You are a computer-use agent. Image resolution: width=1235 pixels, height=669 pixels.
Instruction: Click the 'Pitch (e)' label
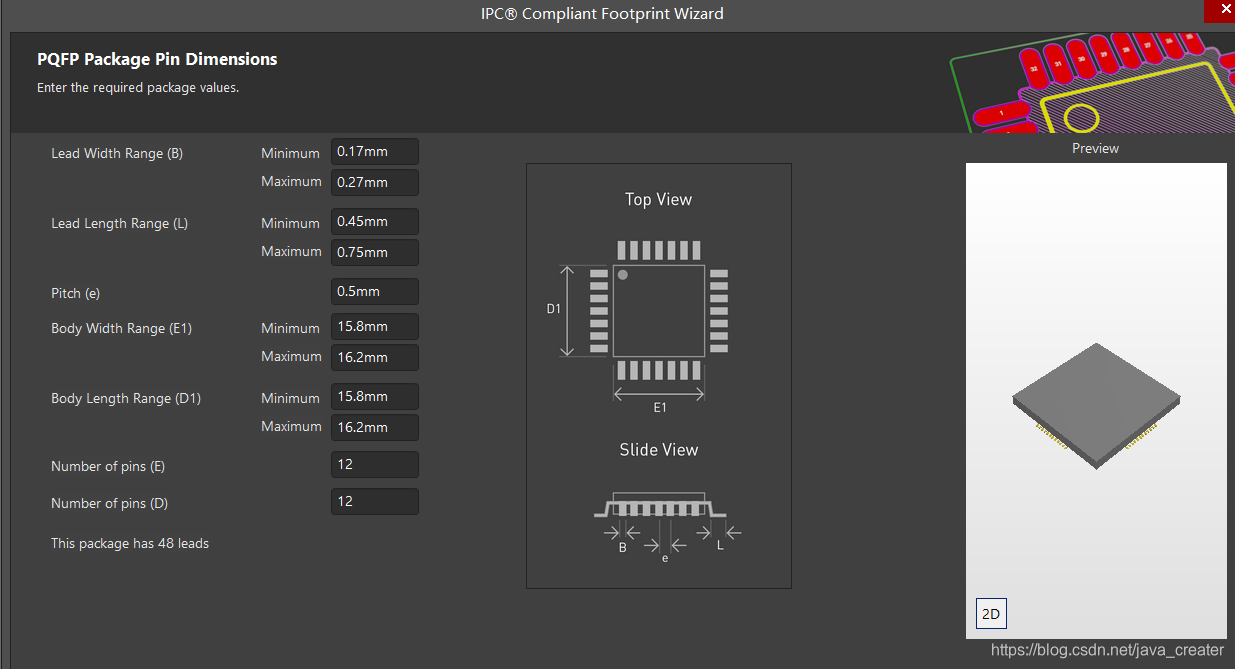(x=76, y=294)
